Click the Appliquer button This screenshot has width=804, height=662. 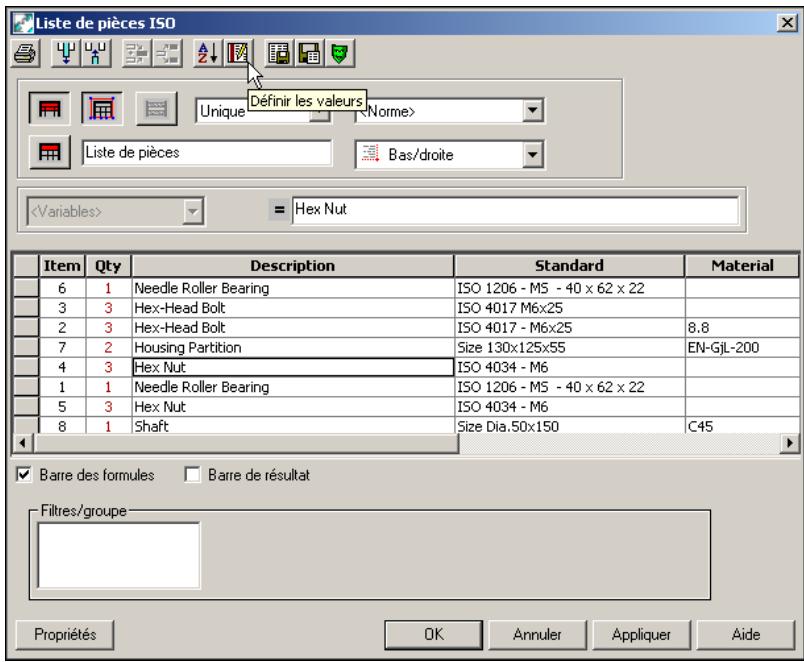tap(641, 635)
